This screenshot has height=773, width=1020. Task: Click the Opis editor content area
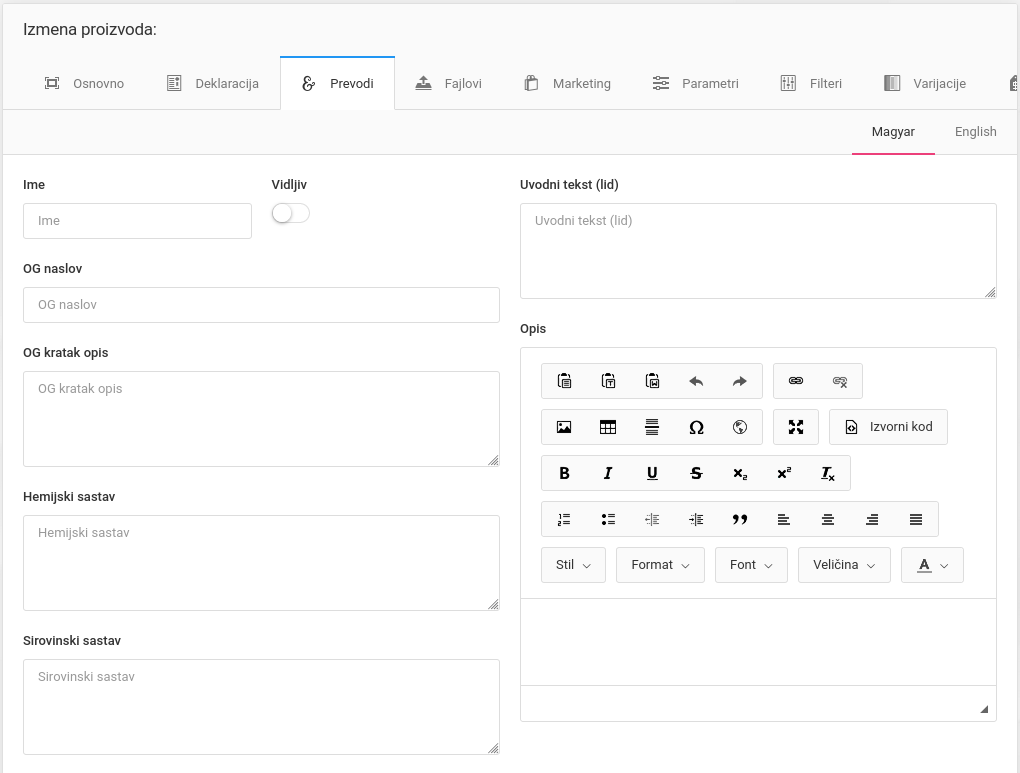coord(758,642)
